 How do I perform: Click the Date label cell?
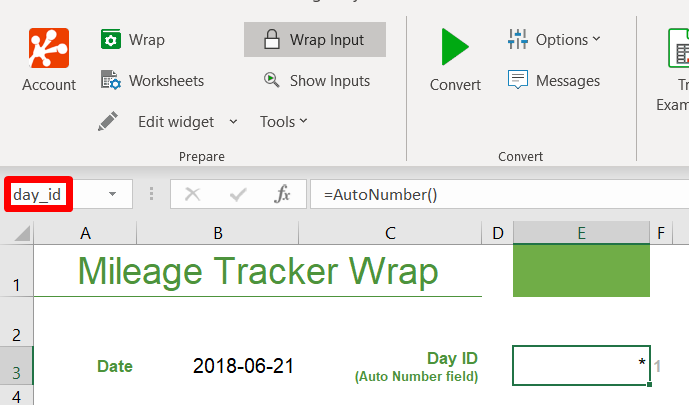pos(115,366)
